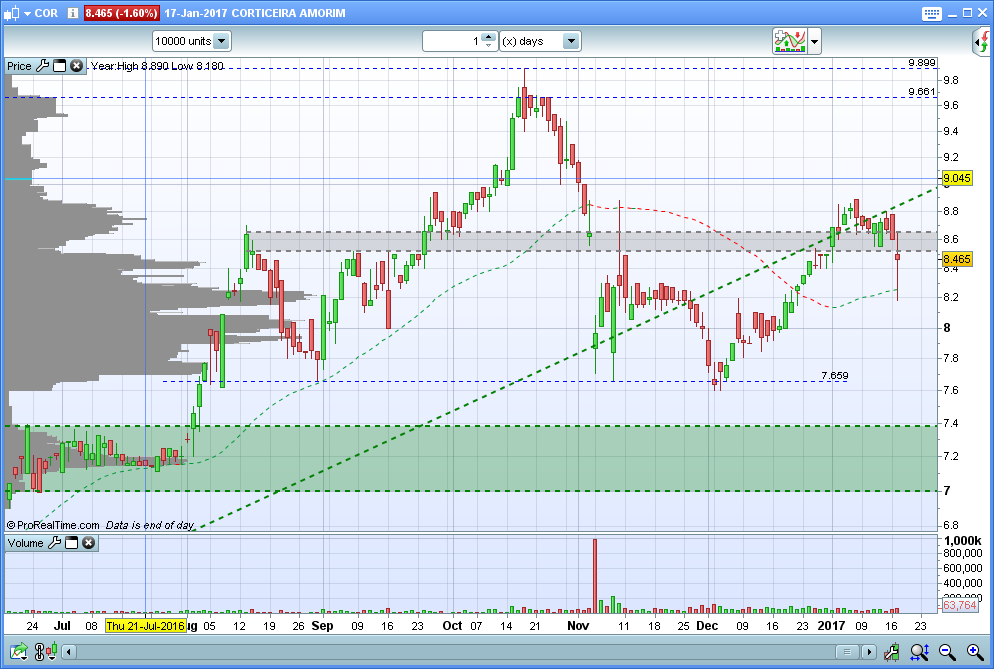Click the zoom out magnifier icon

[946, 653]
